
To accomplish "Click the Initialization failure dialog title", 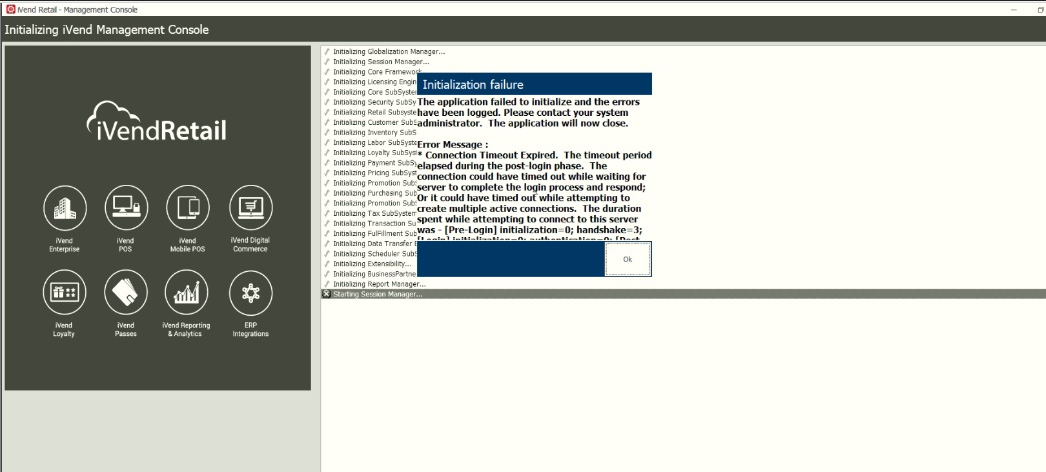I will click(472, 85).
